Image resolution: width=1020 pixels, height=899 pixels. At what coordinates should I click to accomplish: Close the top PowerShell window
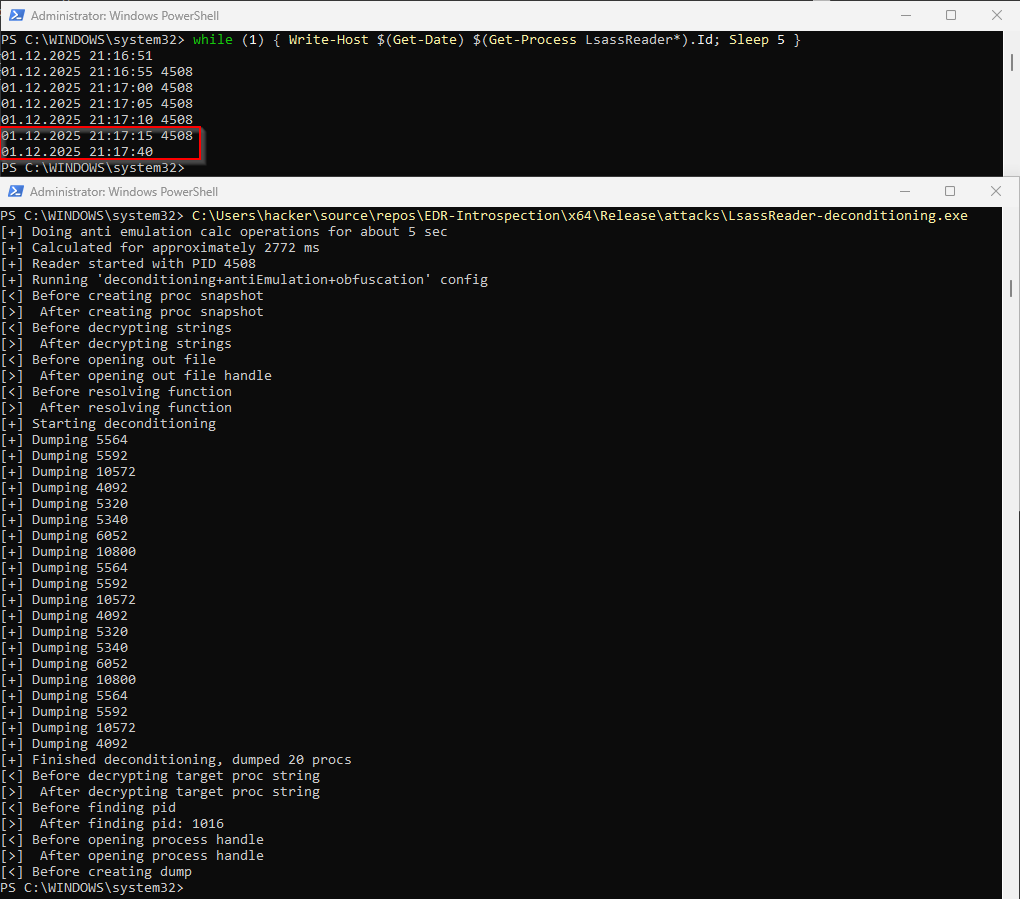(x=996, y=15)
